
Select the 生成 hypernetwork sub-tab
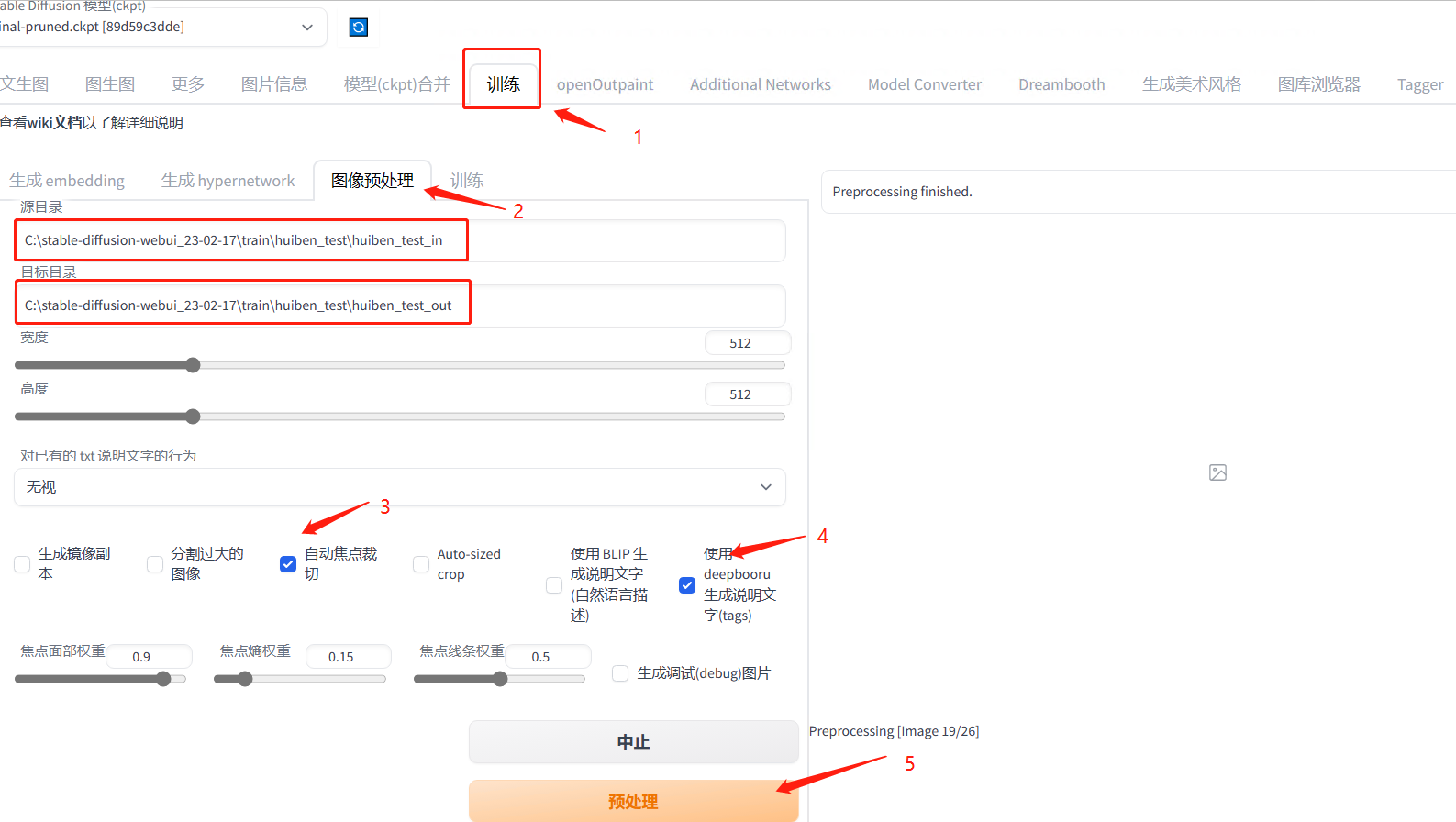click(228, 181)
